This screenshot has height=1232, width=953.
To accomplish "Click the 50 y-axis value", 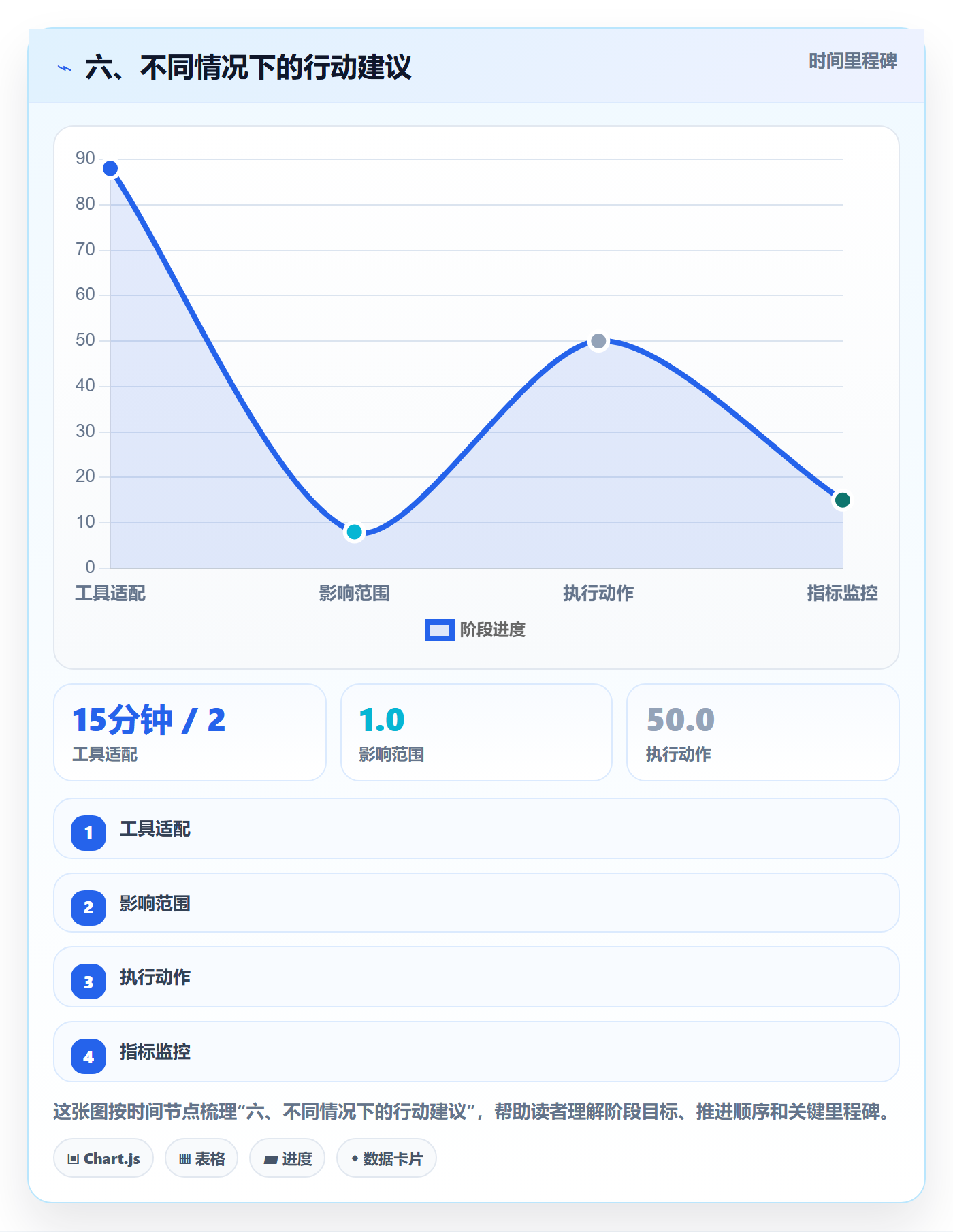I will point(85,340).
